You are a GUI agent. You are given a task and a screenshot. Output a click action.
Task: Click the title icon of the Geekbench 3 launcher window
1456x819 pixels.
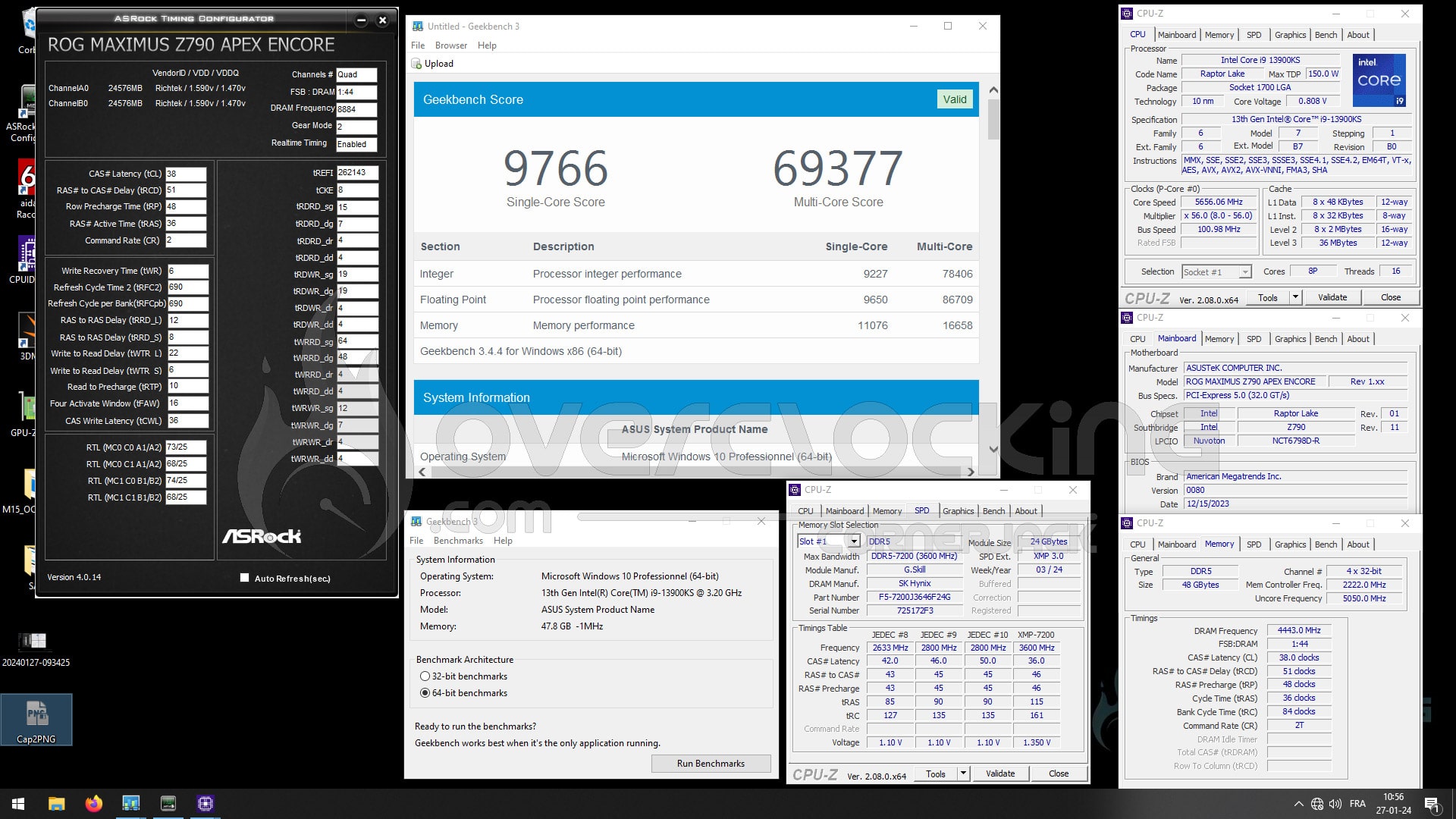[x=416, y=522]
